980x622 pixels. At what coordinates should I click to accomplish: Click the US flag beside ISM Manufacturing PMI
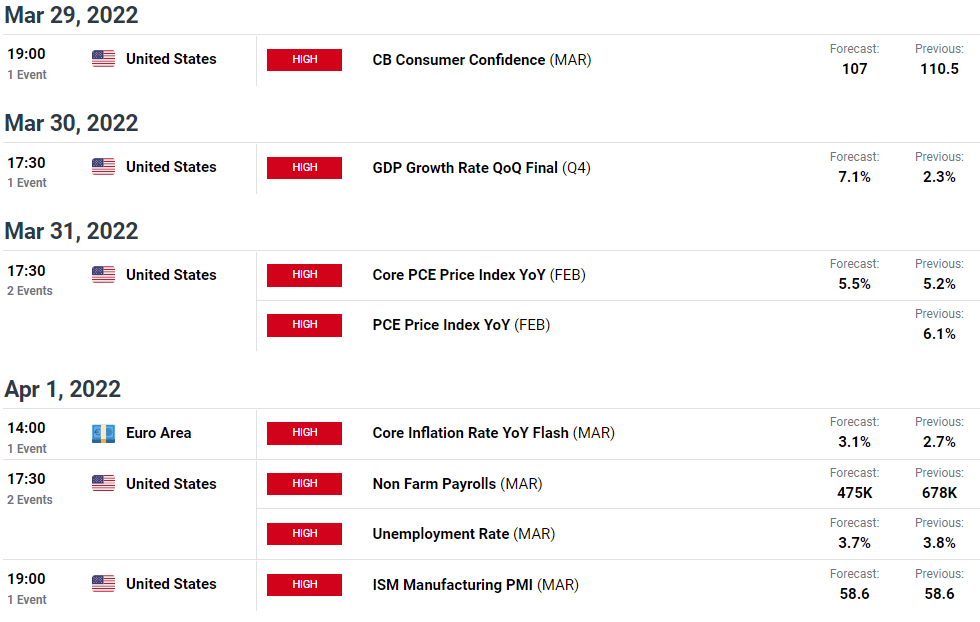103,584
